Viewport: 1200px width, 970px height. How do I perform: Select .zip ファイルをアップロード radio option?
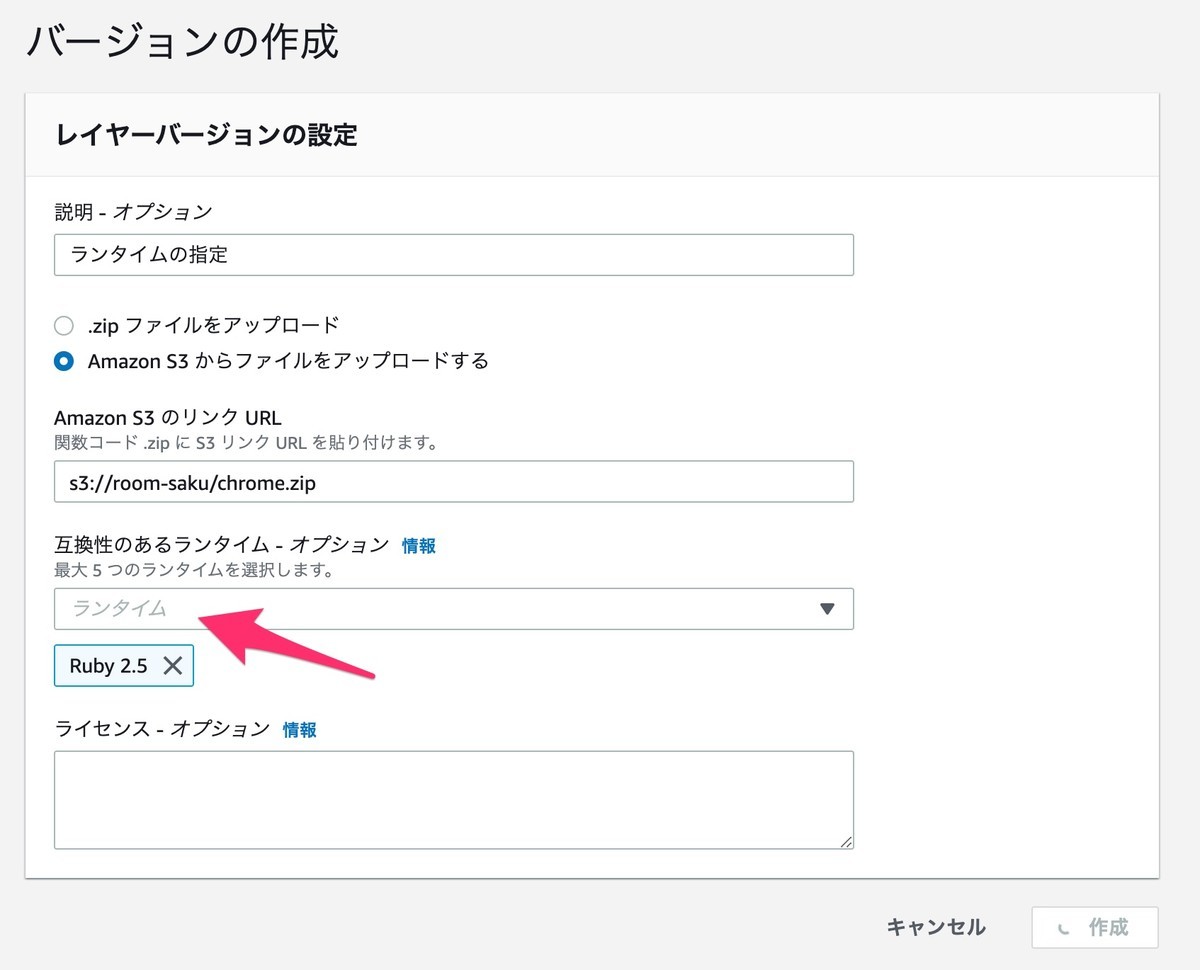(x=64, y=325)
